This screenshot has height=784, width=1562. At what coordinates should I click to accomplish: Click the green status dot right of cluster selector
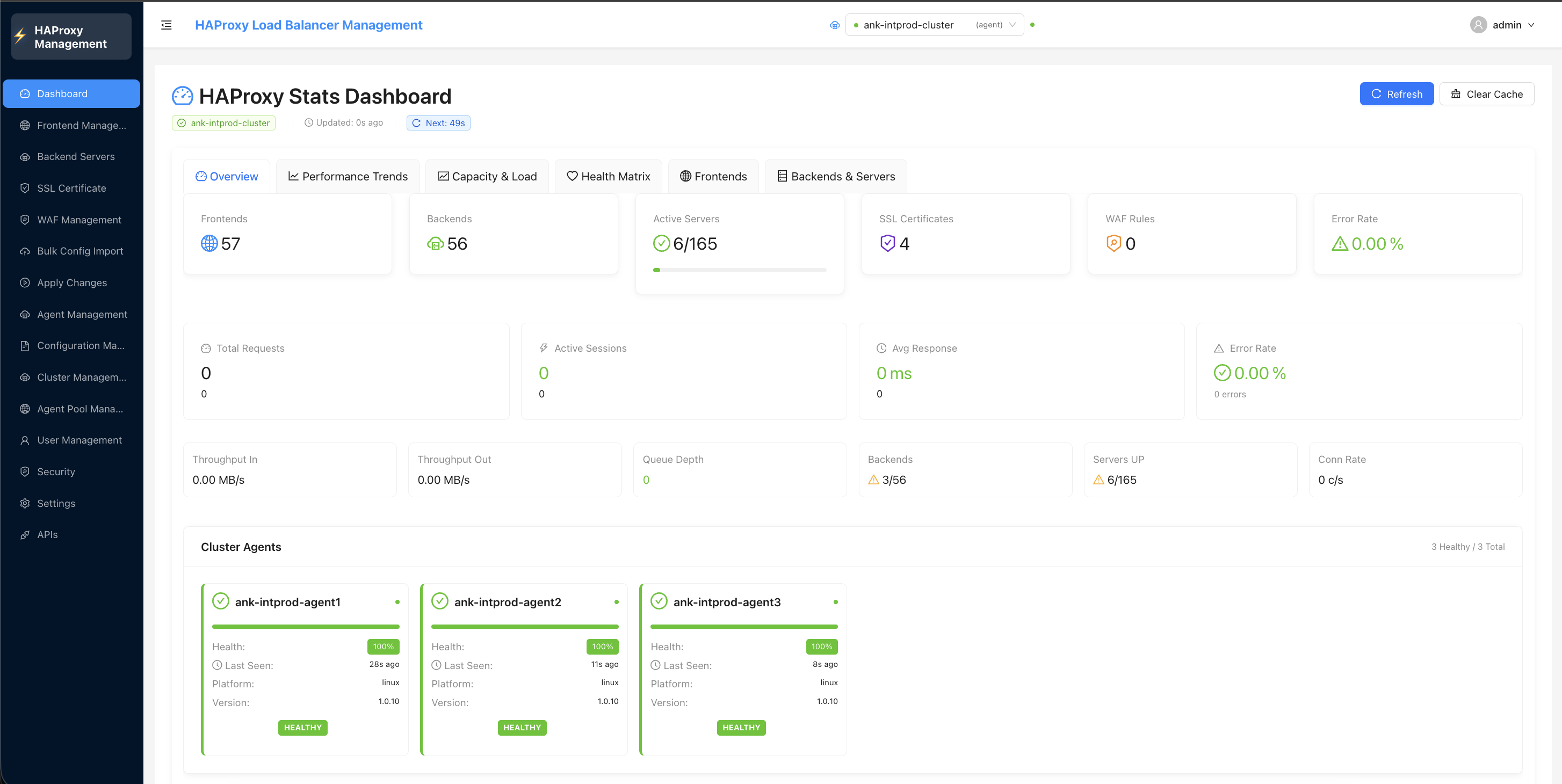coord(1032,25)
